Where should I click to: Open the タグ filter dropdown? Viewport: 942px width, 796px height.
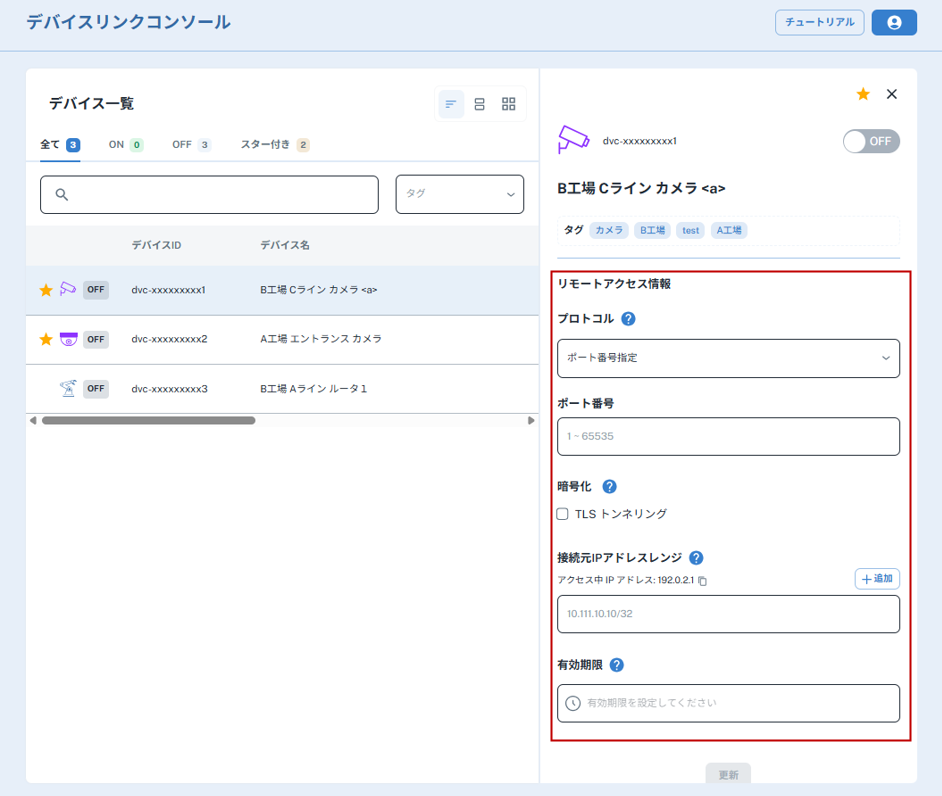460,194
